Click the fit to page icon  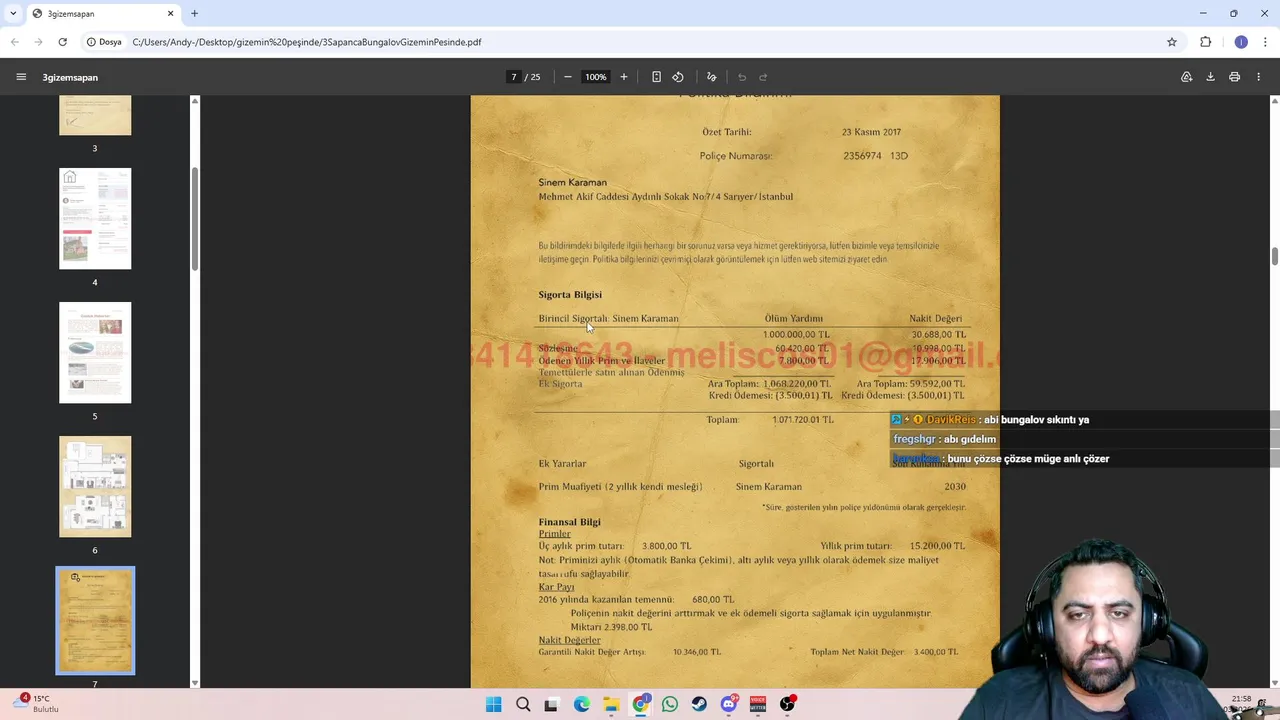[656, 77]
